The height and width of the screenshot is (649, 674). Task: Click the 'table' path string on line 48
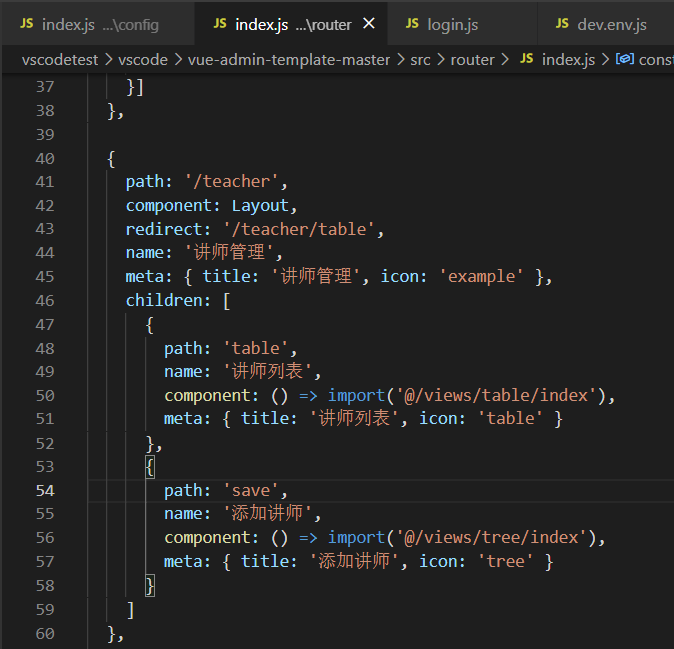click(256, 348)
